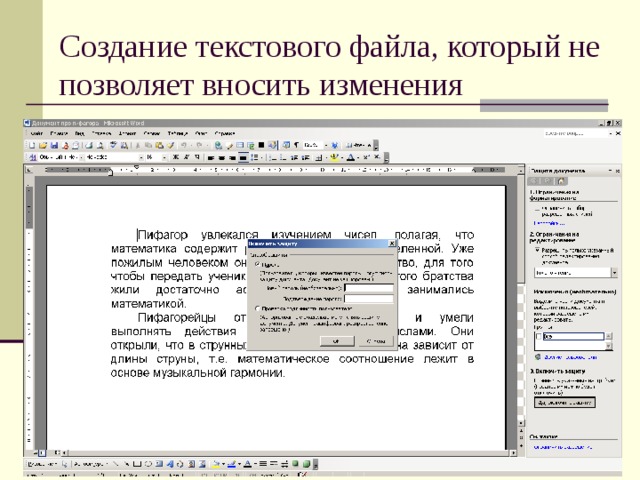Check the Everyone group checkbox
This screenshot has width=640, height=480.
pos(539,336)
